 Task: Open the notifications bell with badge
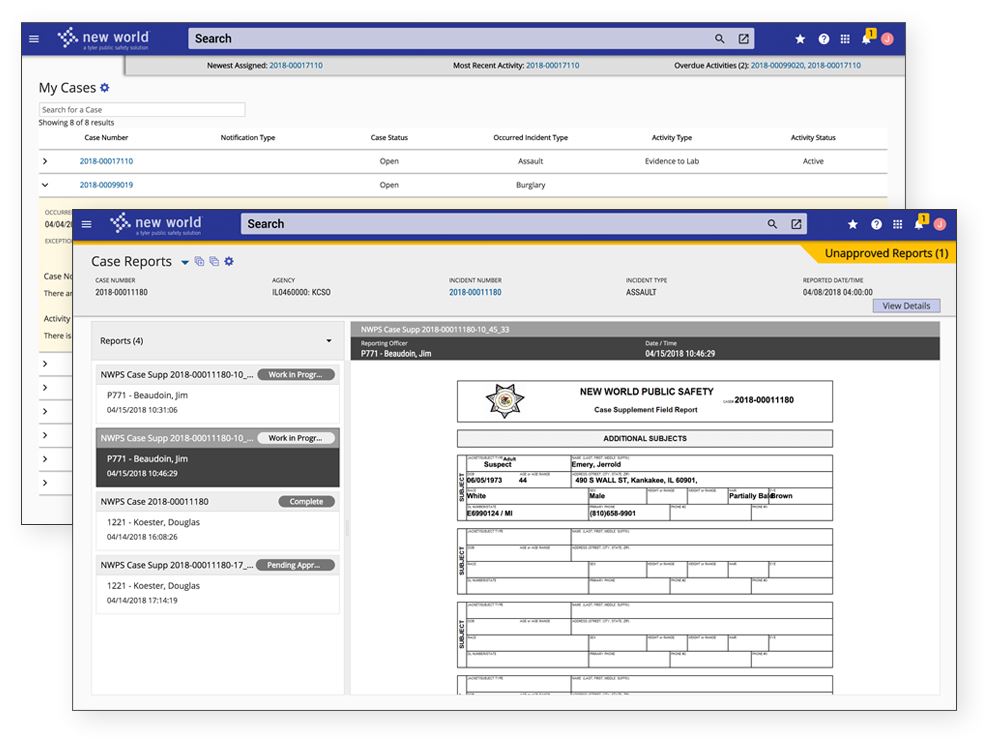(x=918, y=224)
